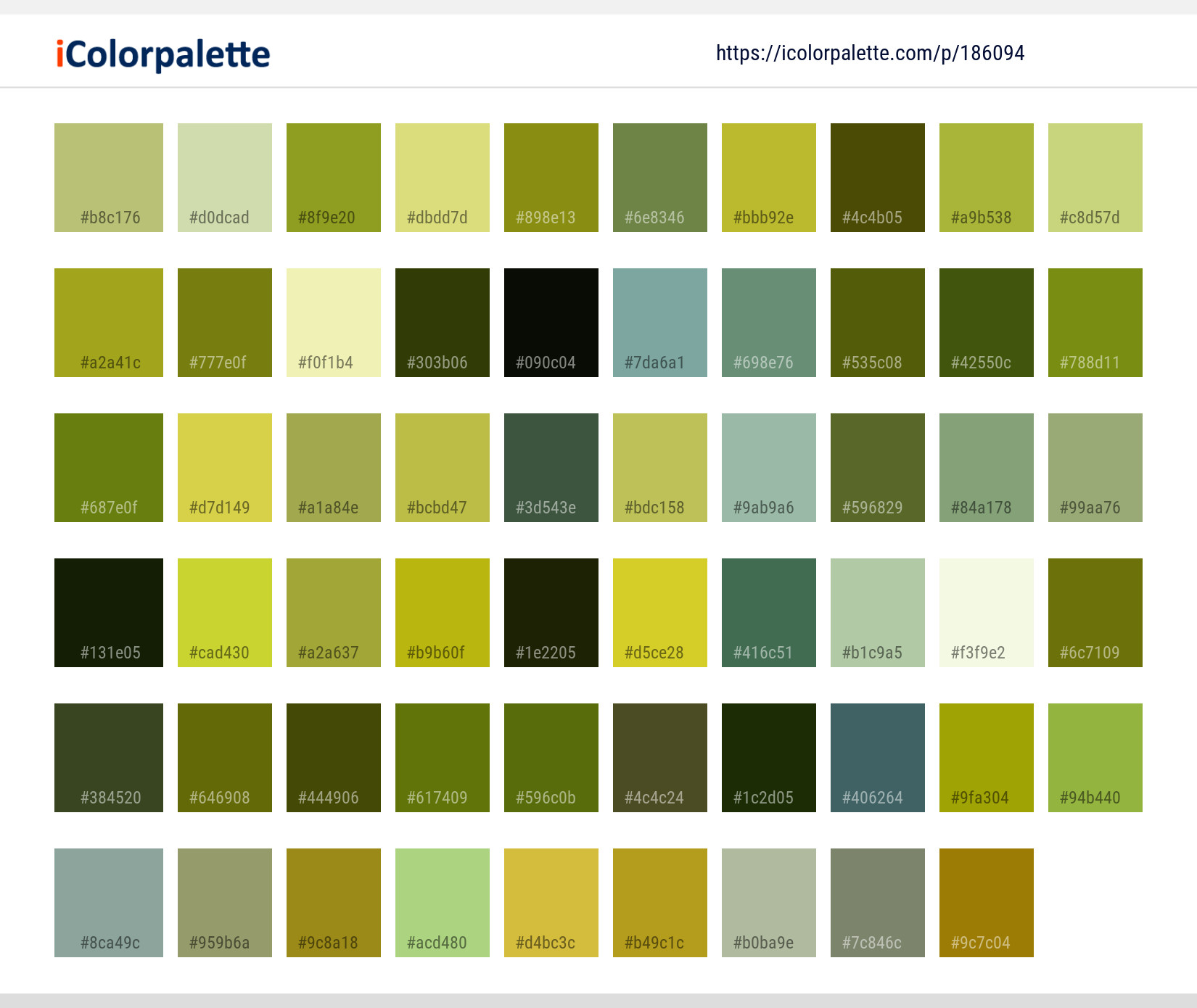Click the #b1c9a5 swatch
The height and width of the screenshot is (1008, 1197).
point(878,613)
